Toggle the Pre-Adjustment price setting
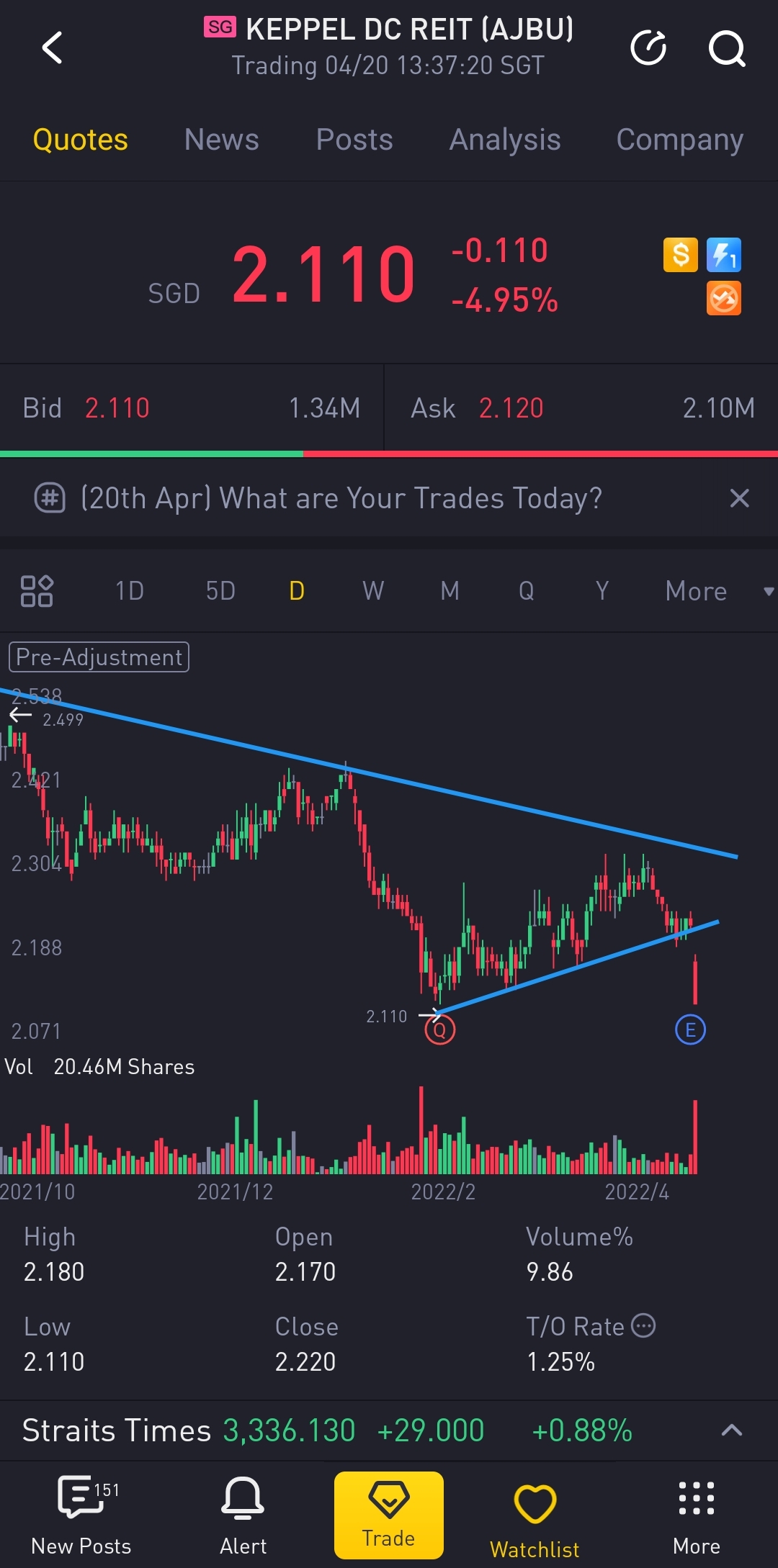778x1568 pixels. (99, 657)
